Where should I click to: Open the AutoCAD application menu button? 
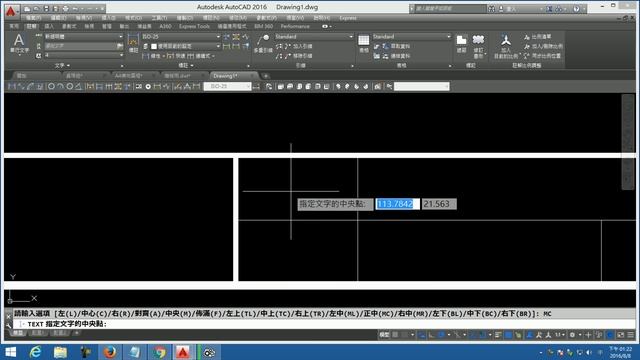tap(11, 11)
